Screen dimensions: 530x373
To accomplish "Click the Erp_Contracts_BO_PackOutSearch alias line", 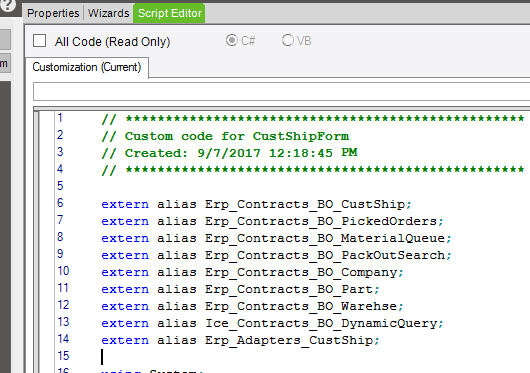I will click(276, 255).
